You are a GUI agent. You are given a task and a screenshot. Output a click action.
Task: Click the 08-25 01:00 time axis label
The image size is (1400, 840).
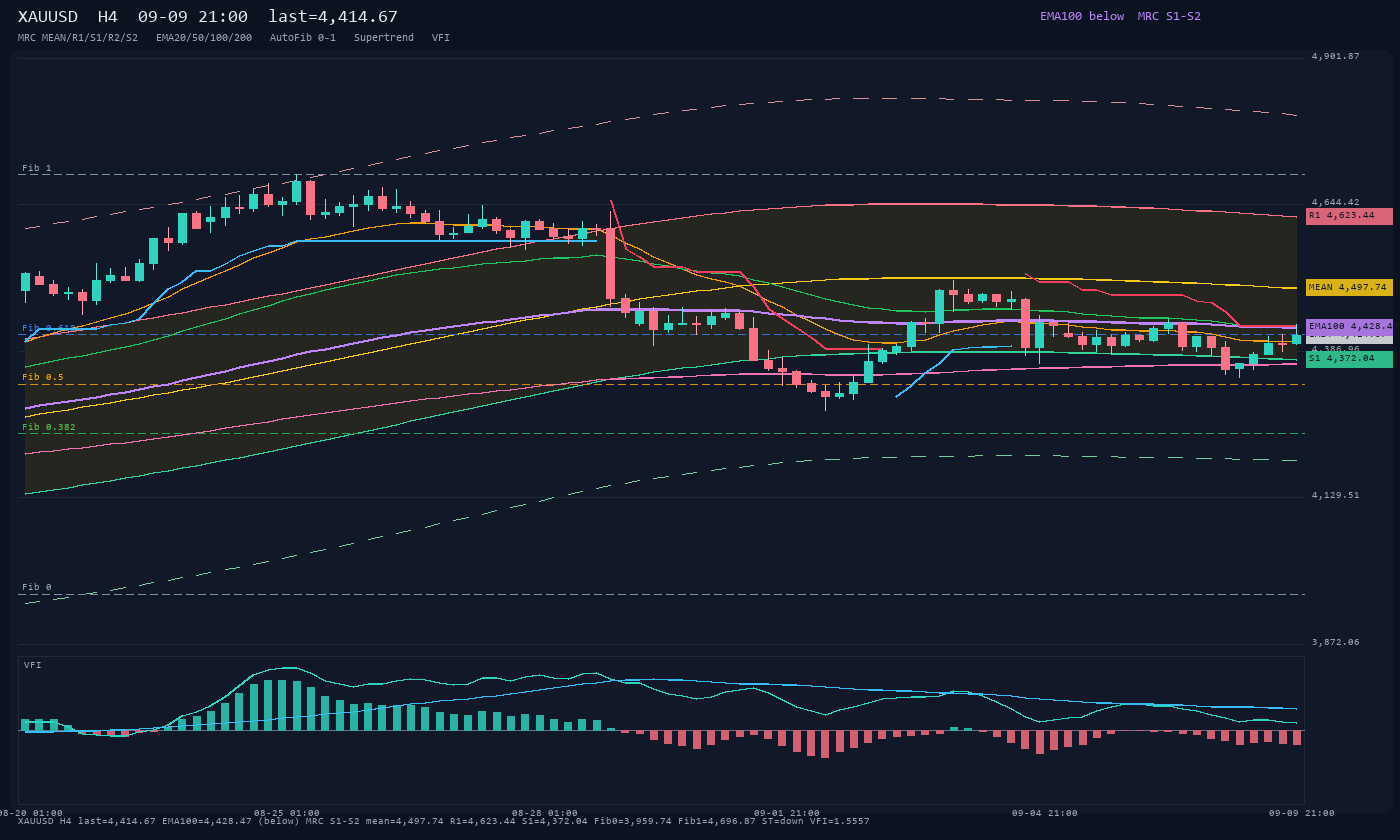[287, 813]
